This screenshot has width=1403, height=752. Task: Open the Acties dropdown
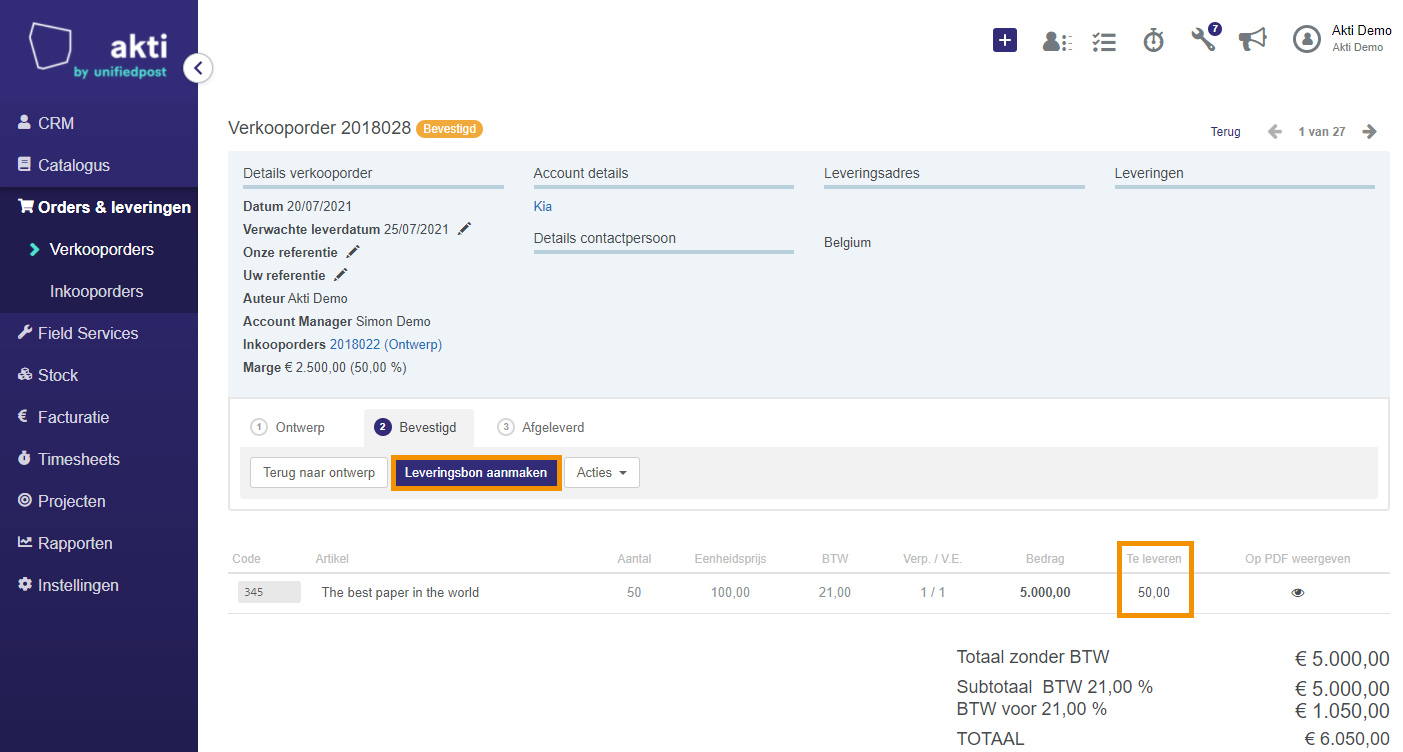pos(602,472)
